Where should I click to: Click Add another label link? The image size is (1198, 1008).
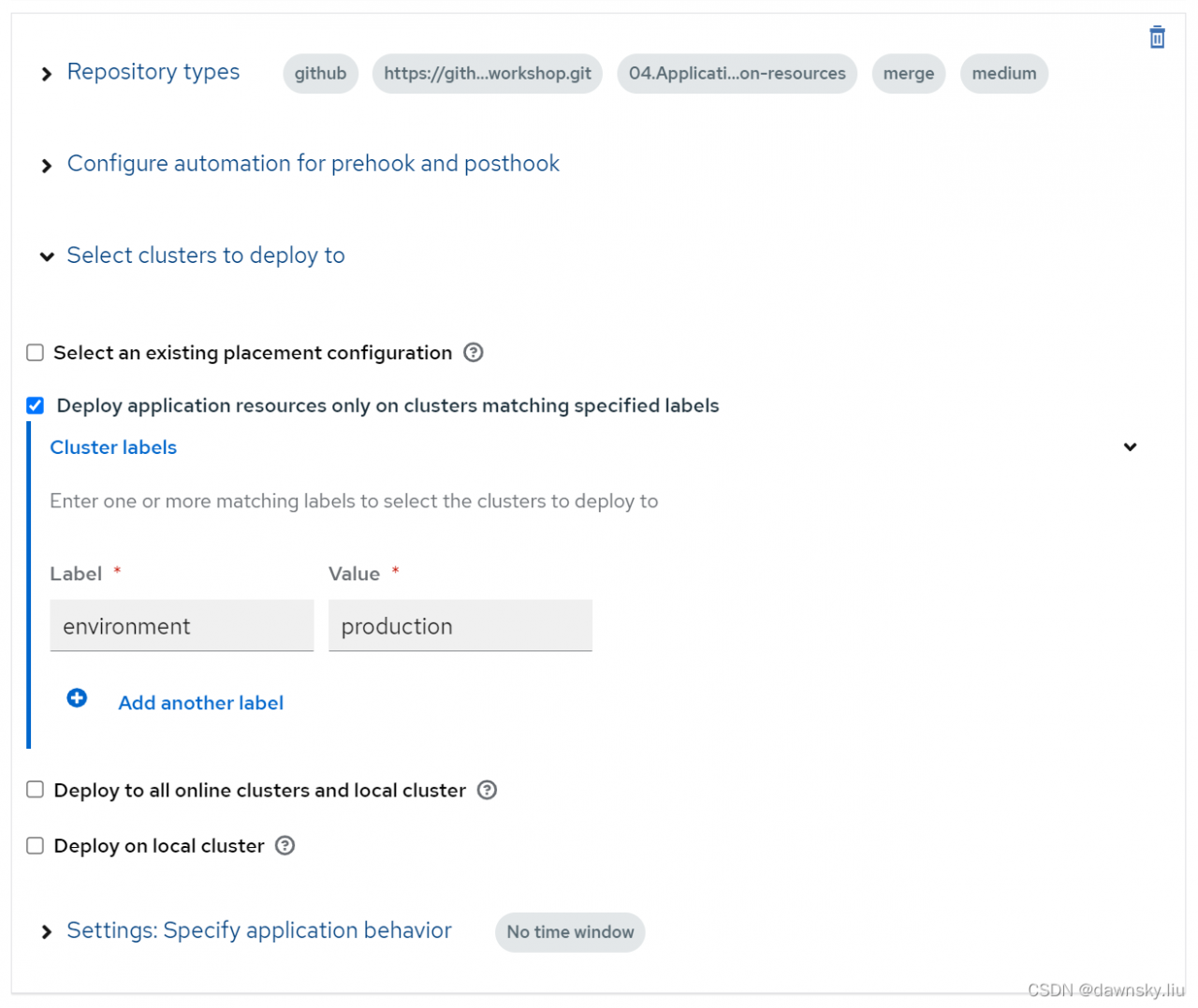coord(200,703)
